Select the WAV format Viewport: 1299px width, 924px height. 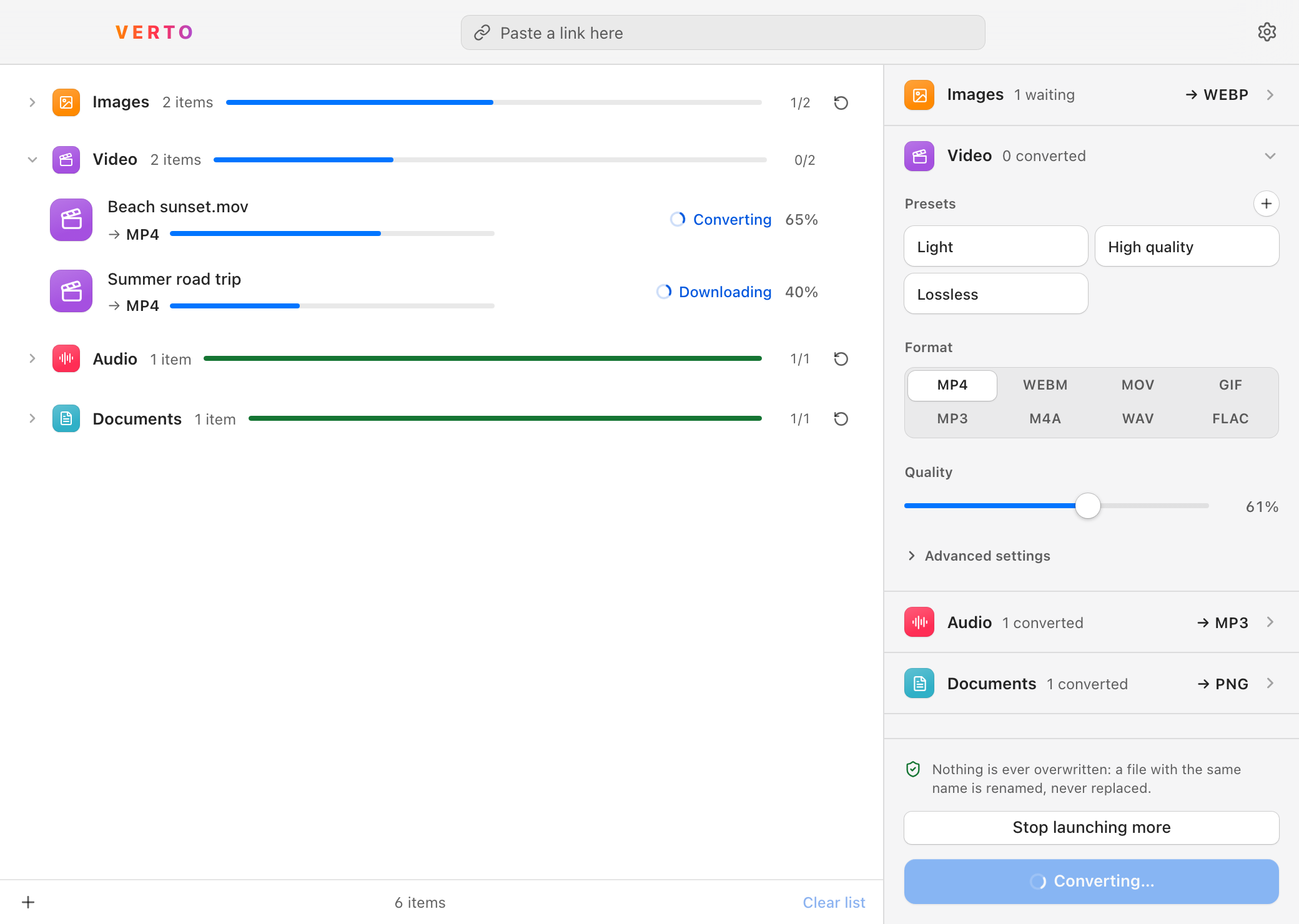1138,419
